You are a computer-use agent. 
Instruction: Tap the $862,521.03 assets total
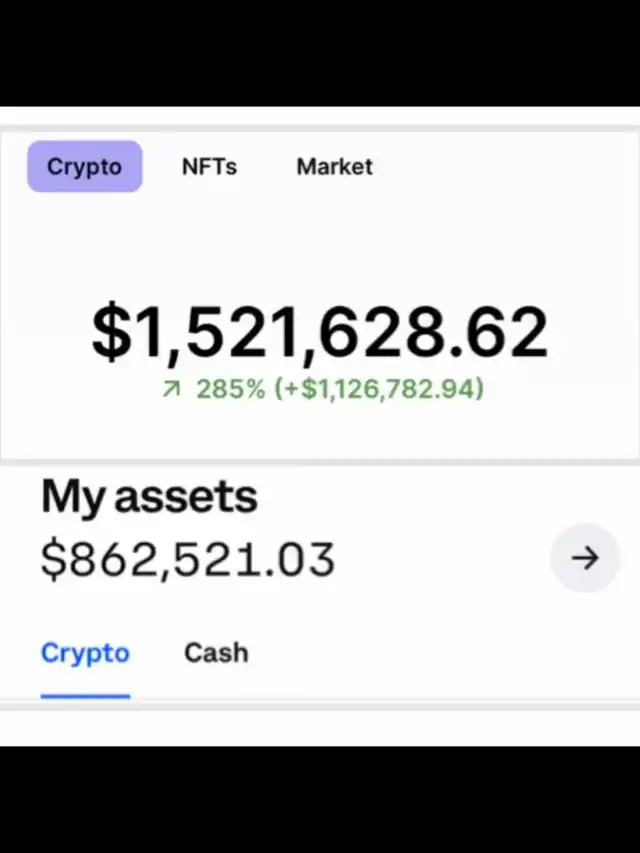[188, 560]
